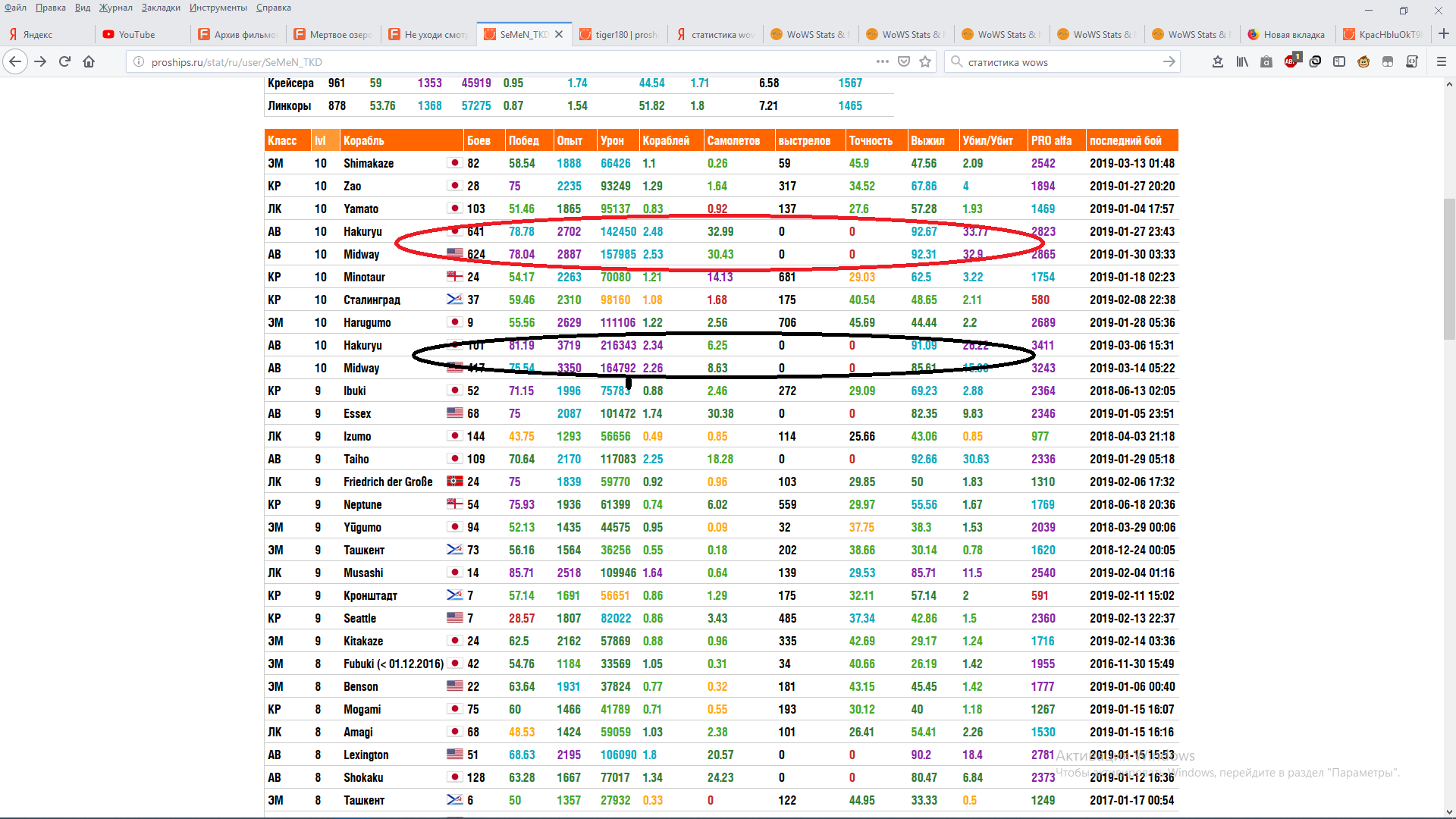Open the bookmarks menu toolbar icon
The height and width of the screenshot is (819, 1456).
pyautogui.click(x=1218, y=62)
